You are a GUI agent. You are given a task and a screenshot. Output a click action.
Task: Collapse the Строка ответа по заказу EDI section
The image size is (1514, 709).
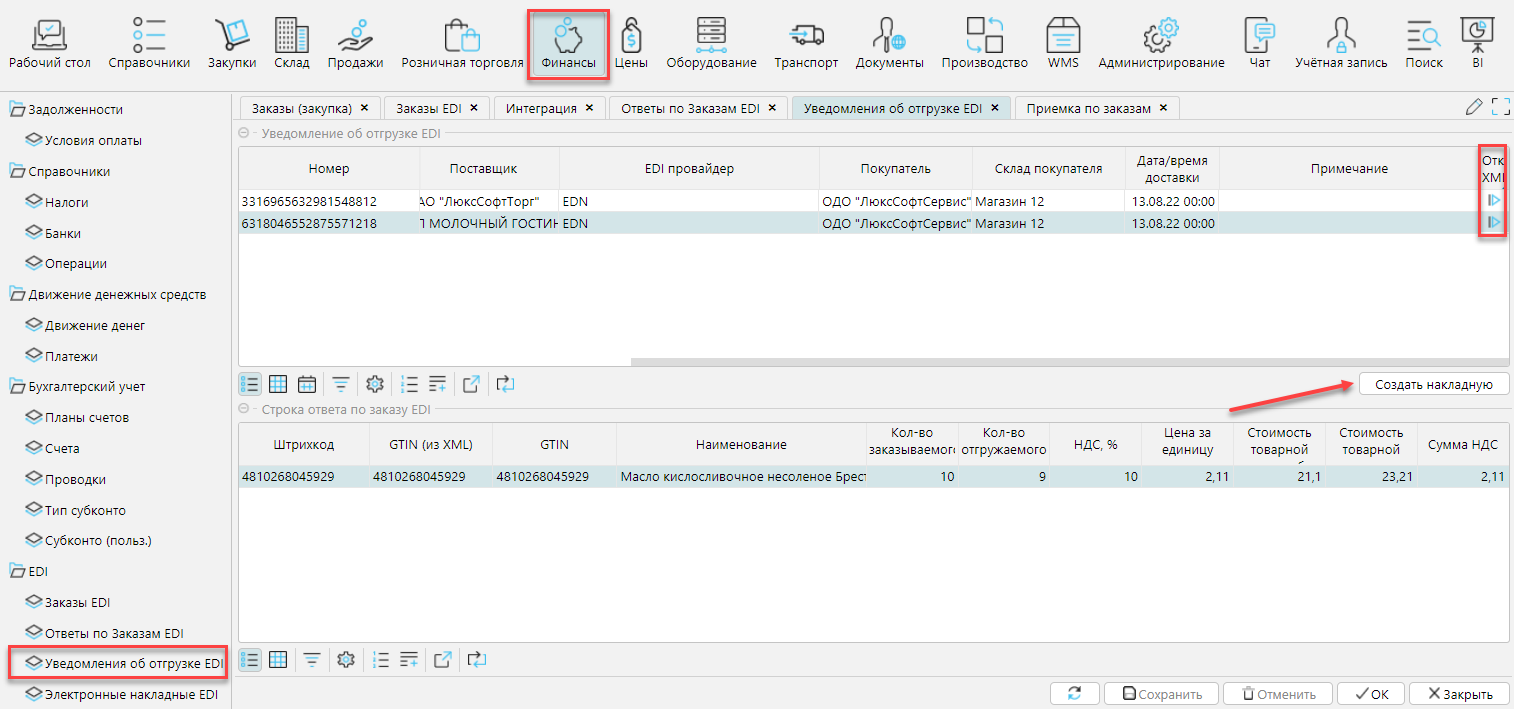pyautogui.click(x=244, y=409)
